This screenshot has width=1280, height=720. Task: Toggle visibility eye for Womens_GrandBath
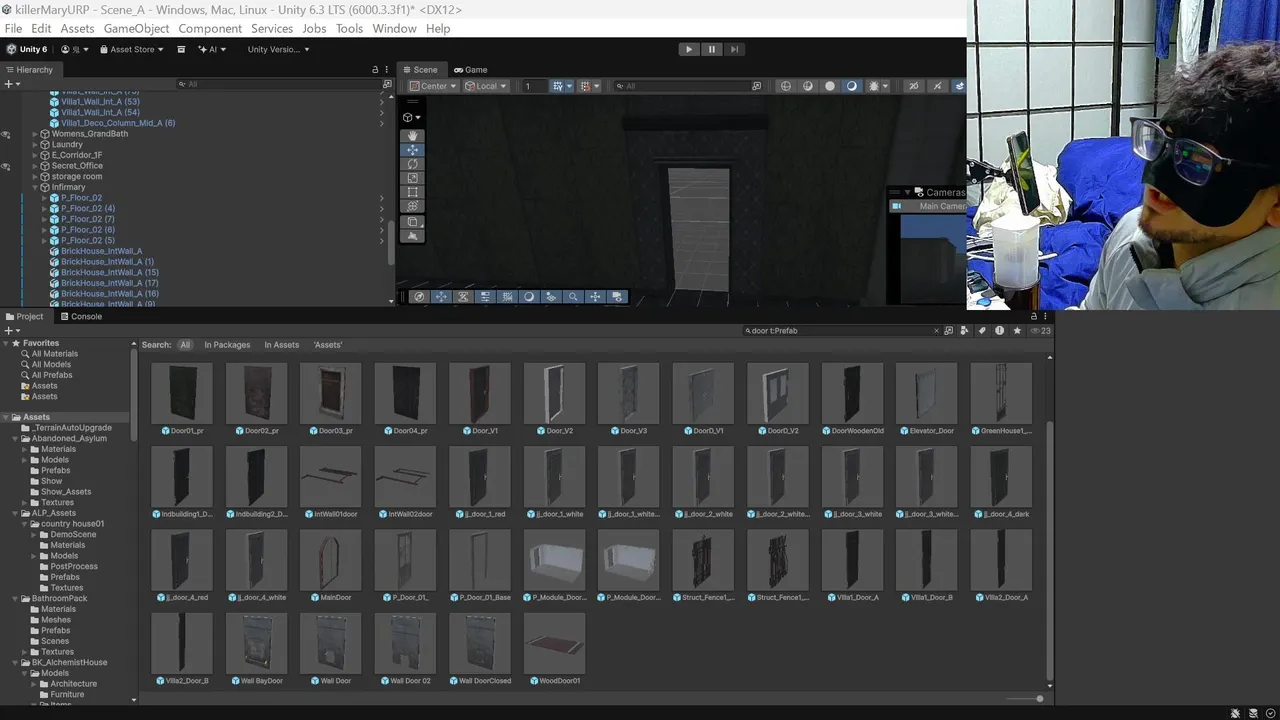coord(5,134)
